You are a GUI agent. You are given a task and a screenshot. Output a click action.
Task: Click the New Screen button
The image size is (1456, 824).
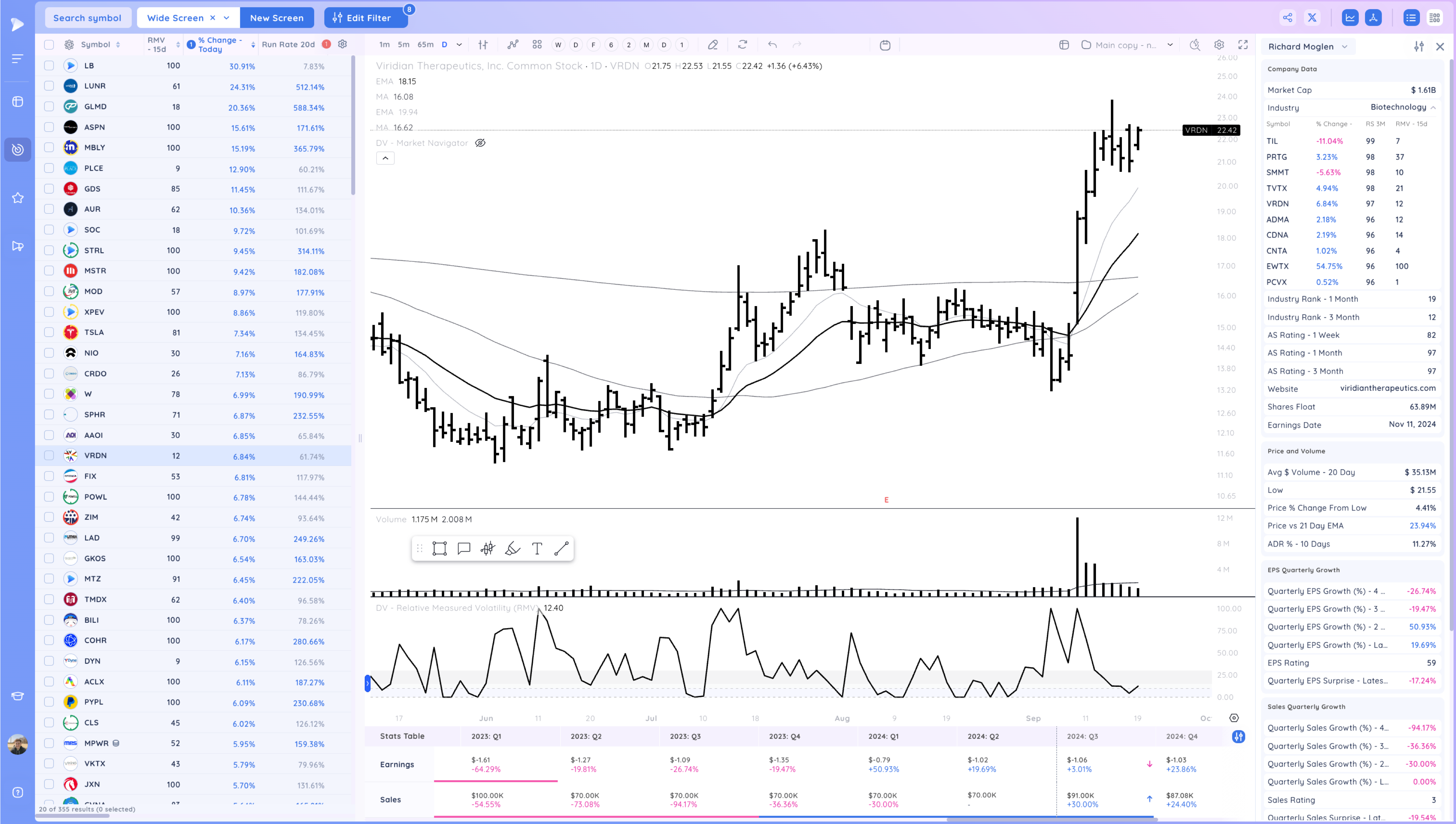[x=276, y=18]
